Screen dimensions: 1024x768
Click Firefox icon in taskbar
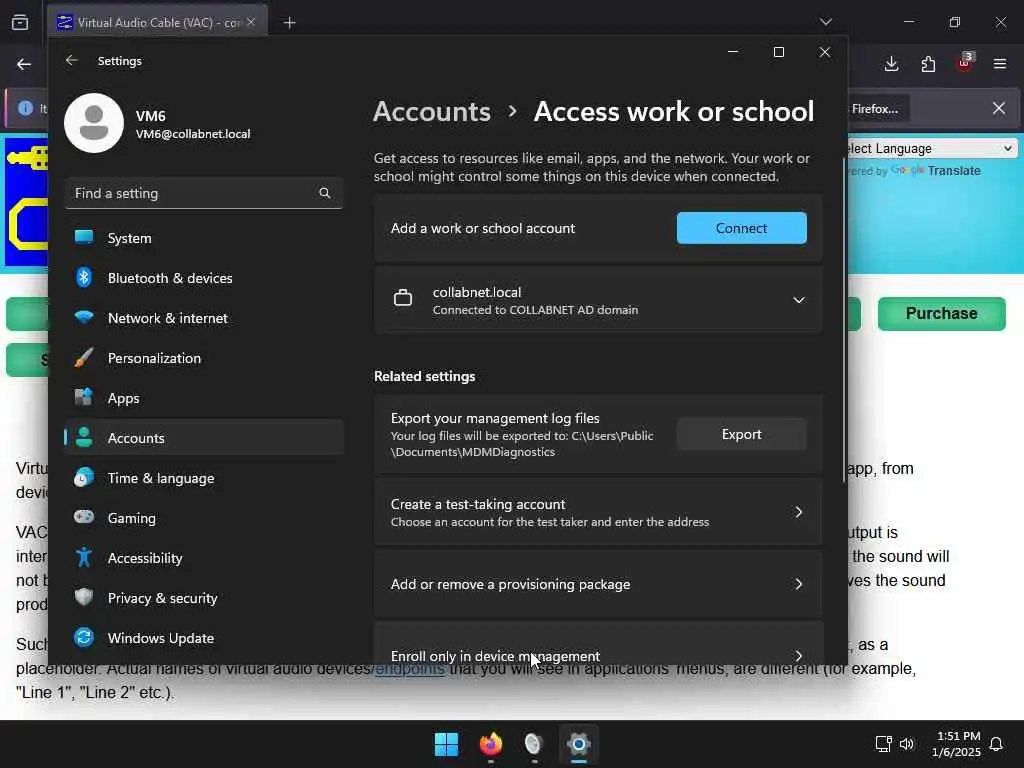click(x=490, y=744)
